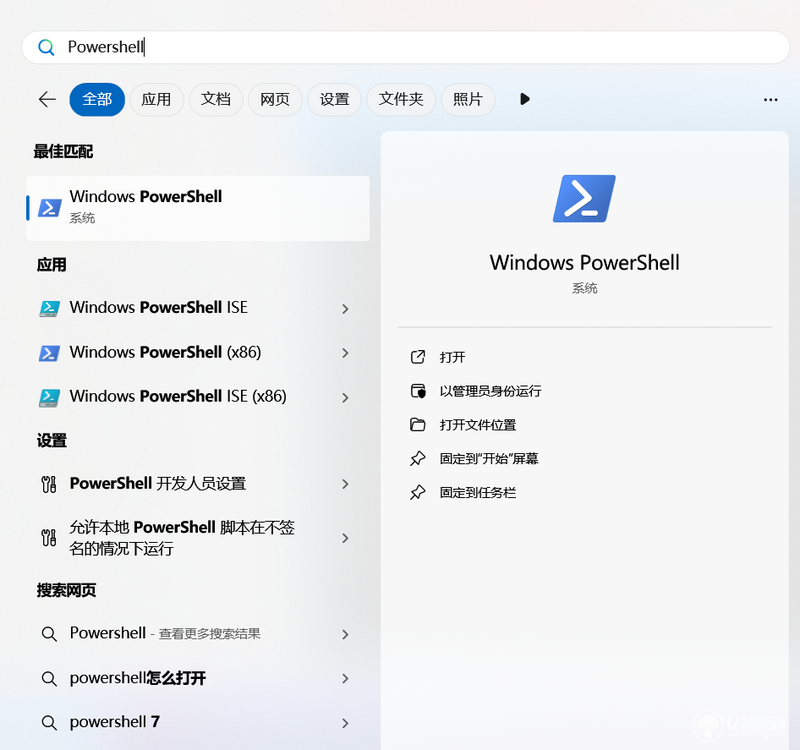800x750 pixels.
Task: Switch to the 照片 filter tab
Action: [468, 99]
